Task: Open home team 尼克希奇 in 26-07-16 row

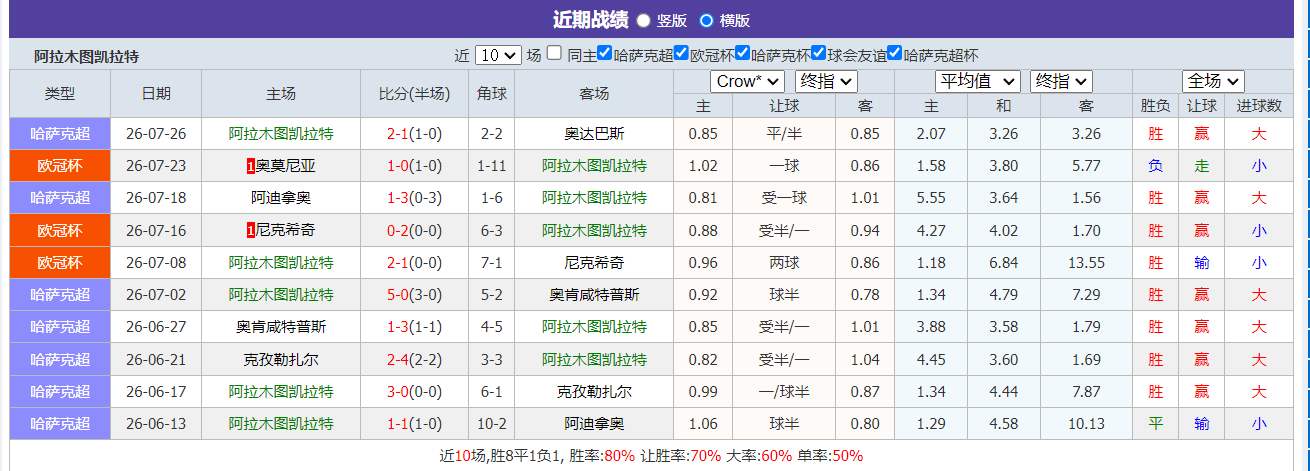Action: [286, 230]
